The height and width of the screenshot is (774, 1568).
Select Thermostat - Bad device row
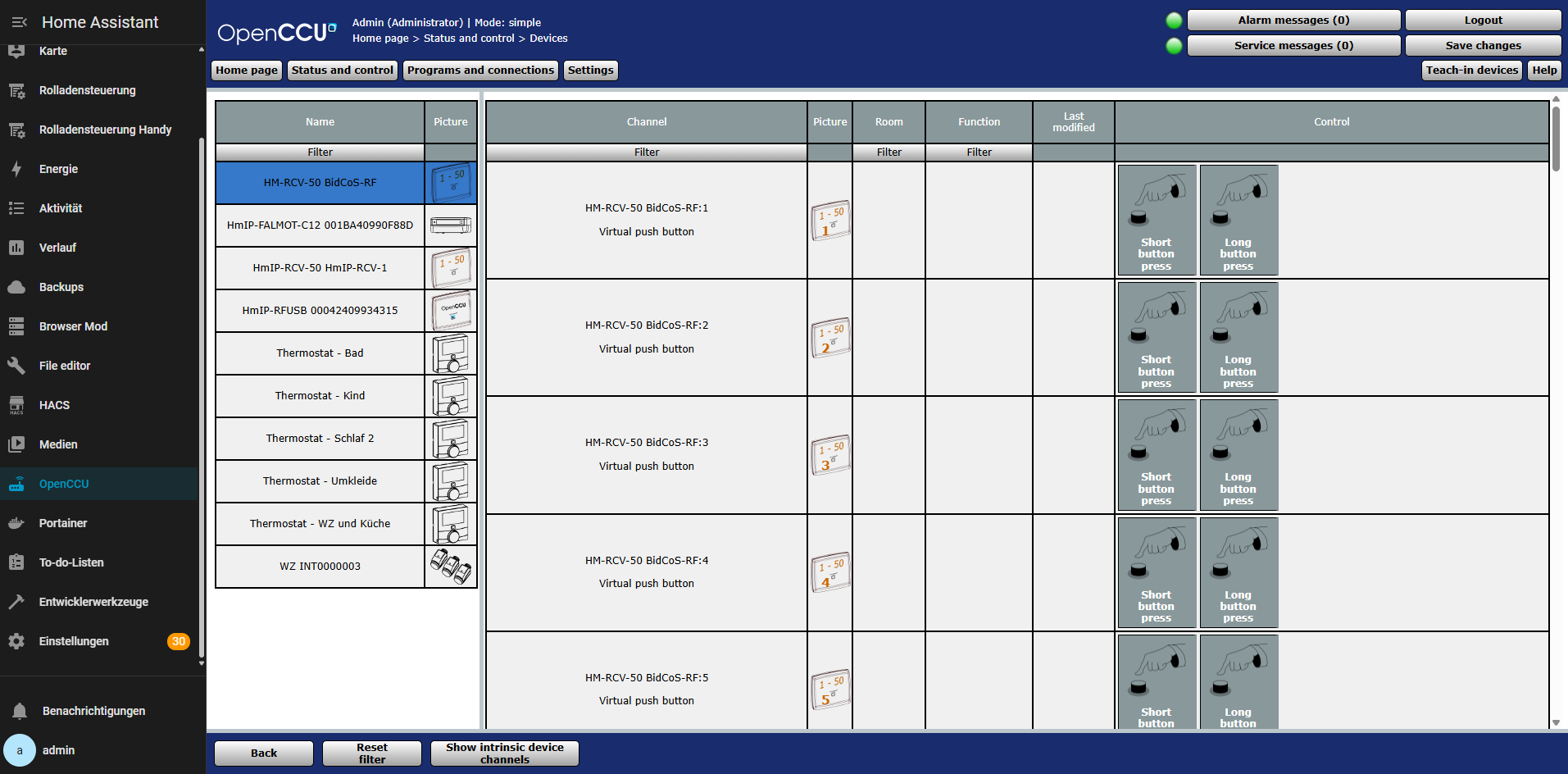(320, 353)
